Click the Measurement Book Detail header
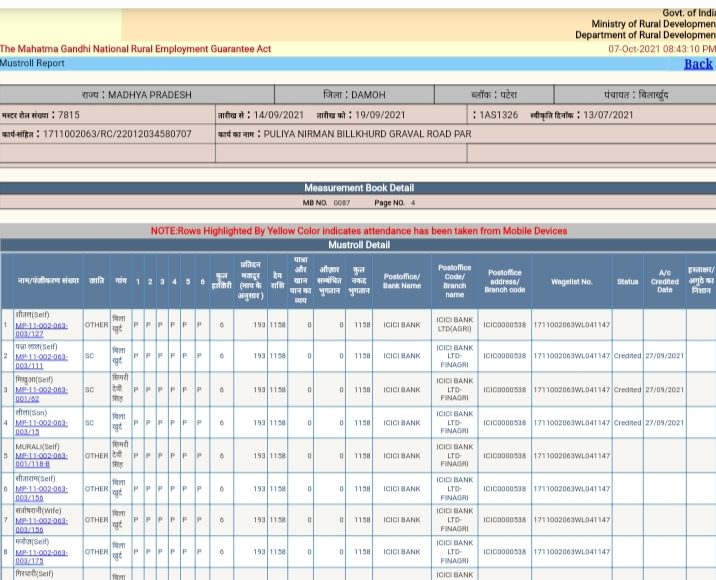The width and height of the screenshot is (716, 580). click(358, 188)
